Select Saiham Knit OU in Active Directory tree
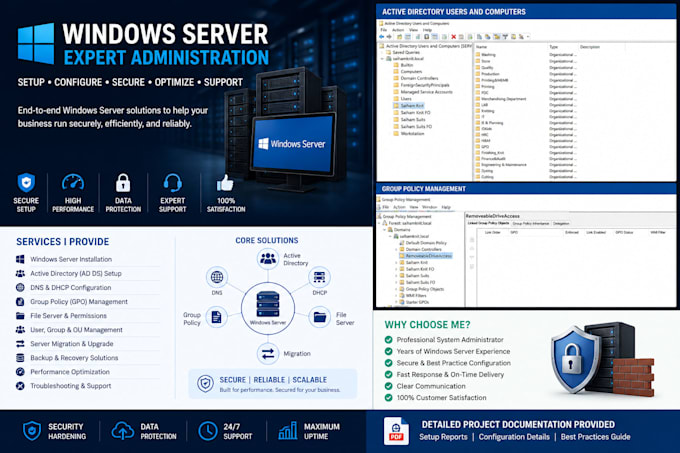680x453 pixels. [x=409, y=106]
